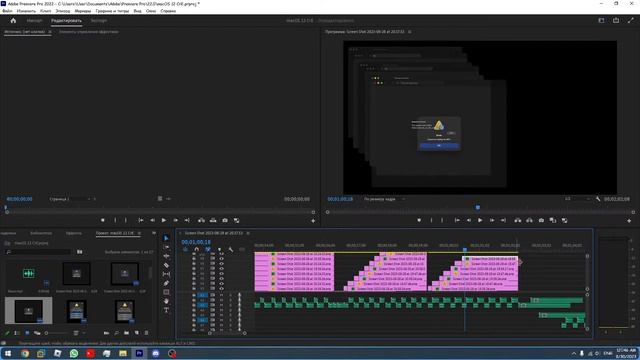The image size is (640, 360).
Task: Go to the Home screen icon
Action: (x=13, y=20)
